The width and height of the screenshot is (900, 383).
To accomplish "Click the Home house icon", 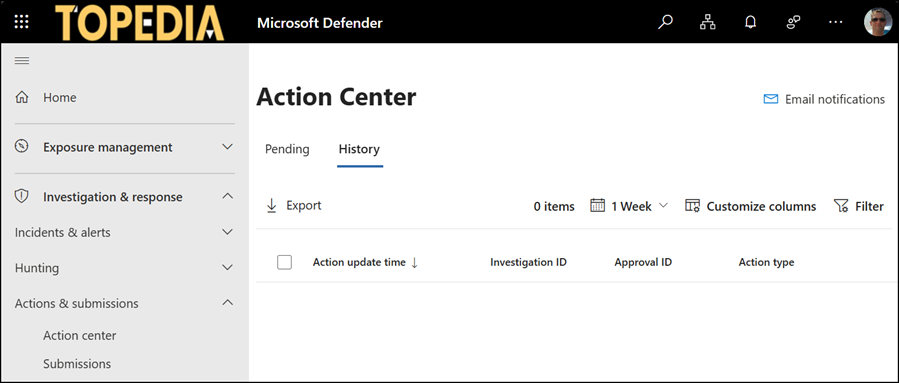I will [22, 97].
